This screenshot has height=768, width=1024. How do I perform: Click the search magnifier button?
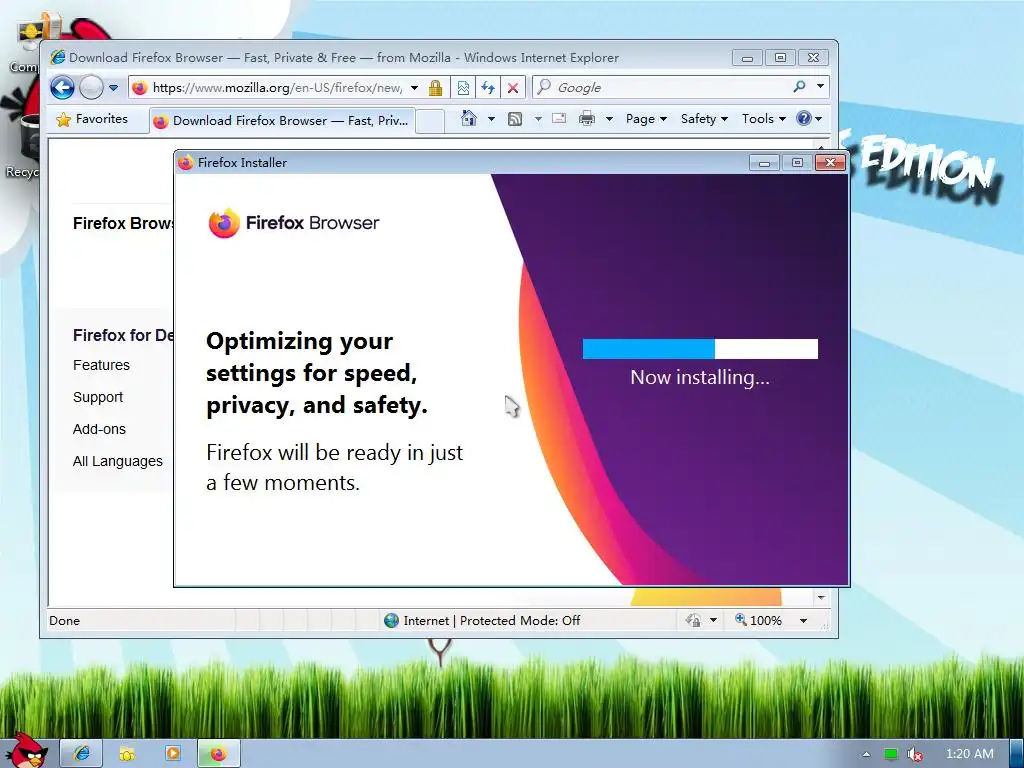[799, 86]
